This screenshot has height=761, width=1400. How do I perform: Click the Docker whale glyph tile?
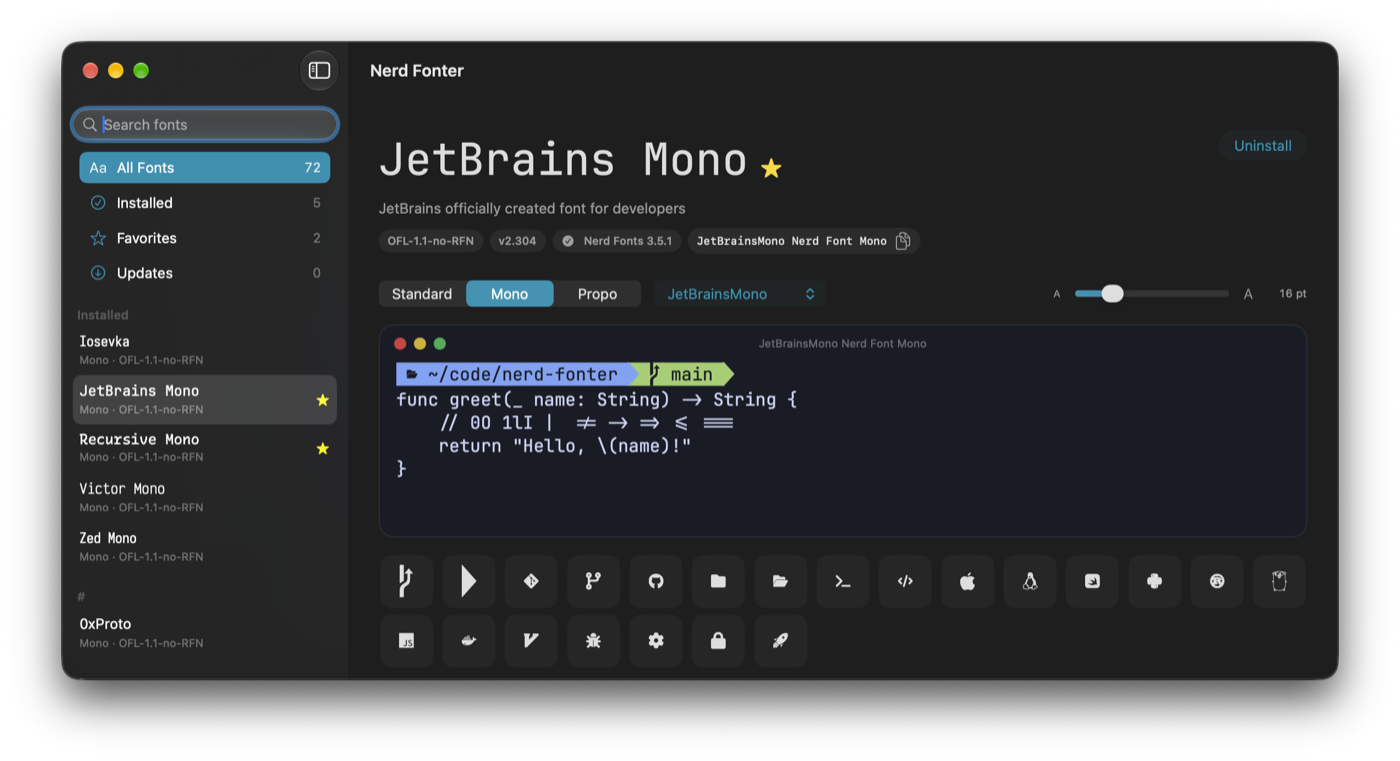(469, 641)
